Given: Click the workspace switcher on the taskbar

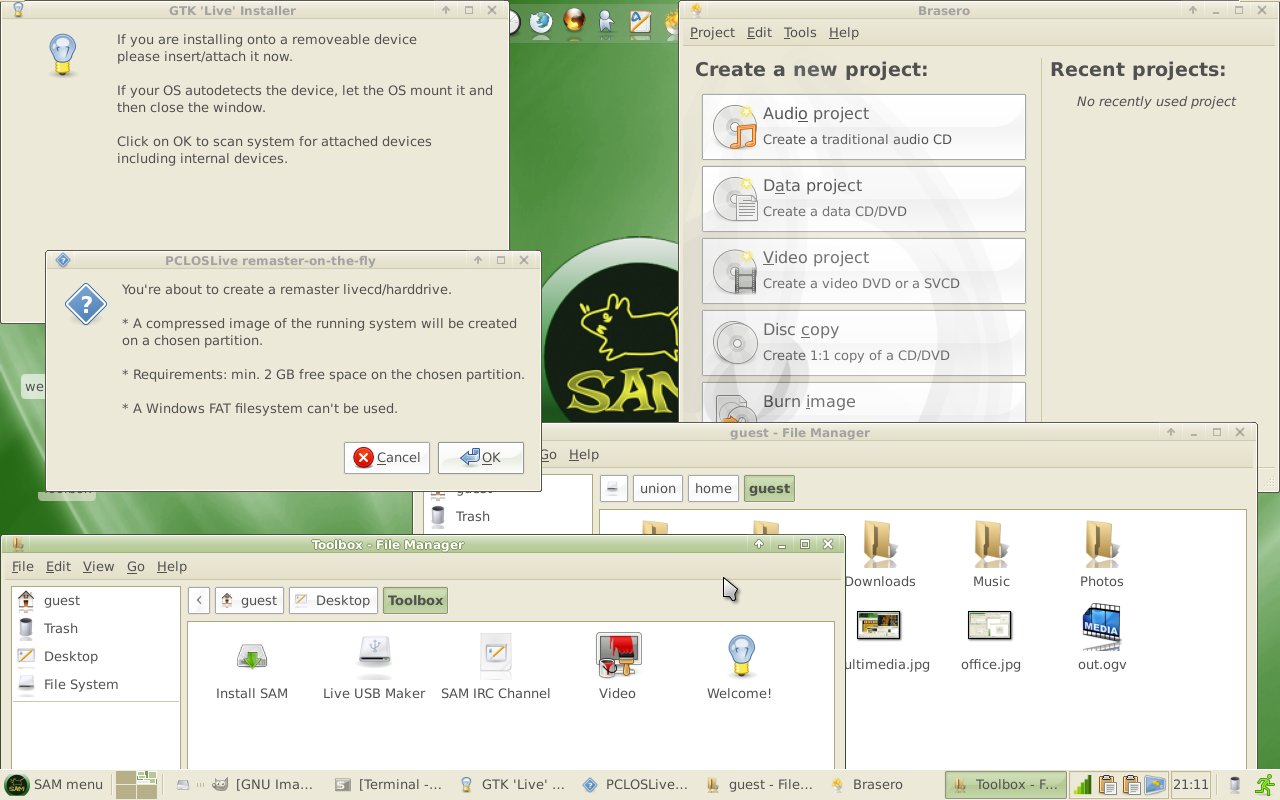Looking at the screenshot, I should tap(136, 785).
